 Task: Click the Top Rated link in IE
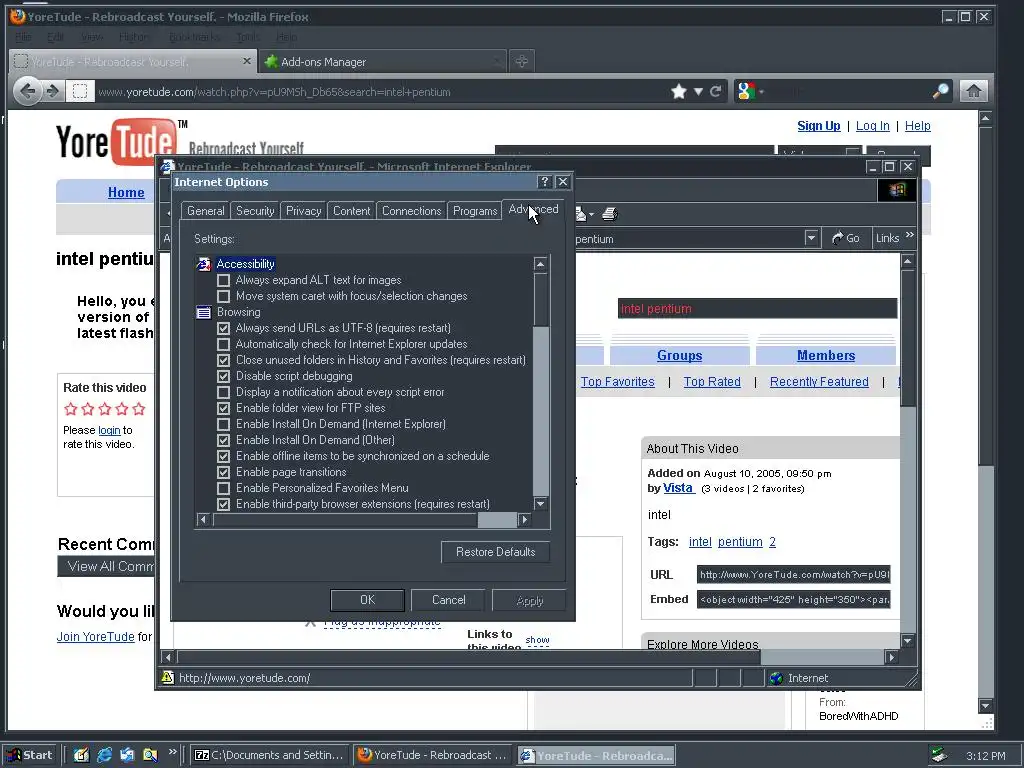(712, 382)
